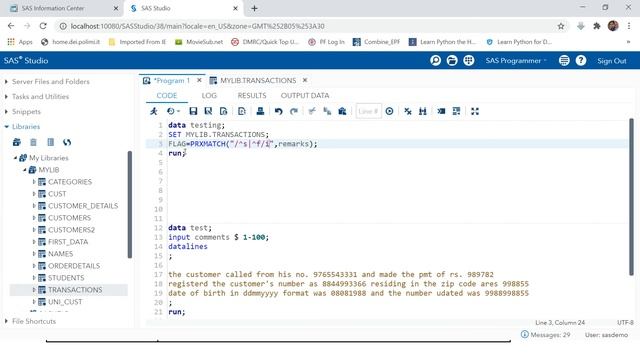Switch to the RESULTS tab
The image size is (640, 360).
pos(252,95)
